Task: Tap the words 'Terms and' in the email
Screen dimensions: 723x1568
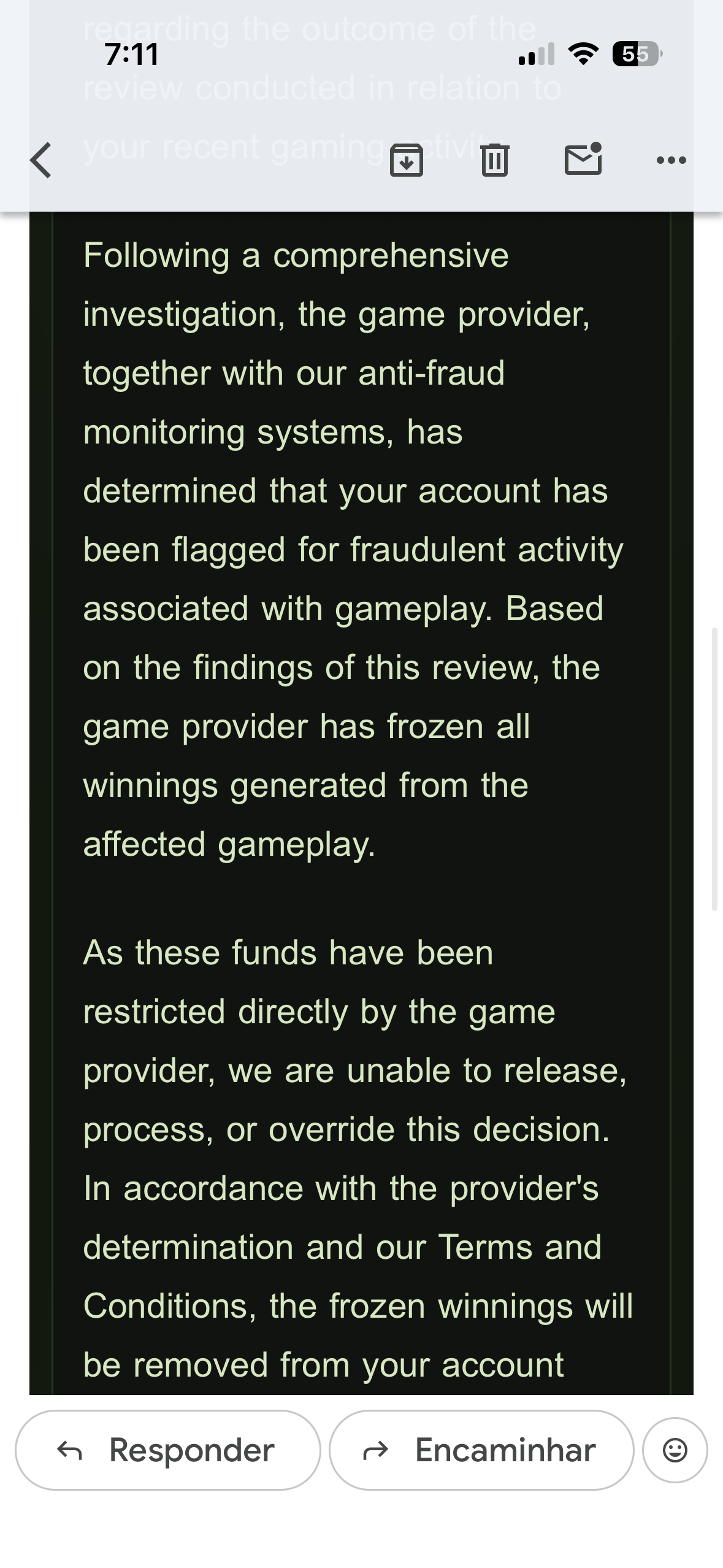Action: pyautogui.click(x=520, y=1247)
